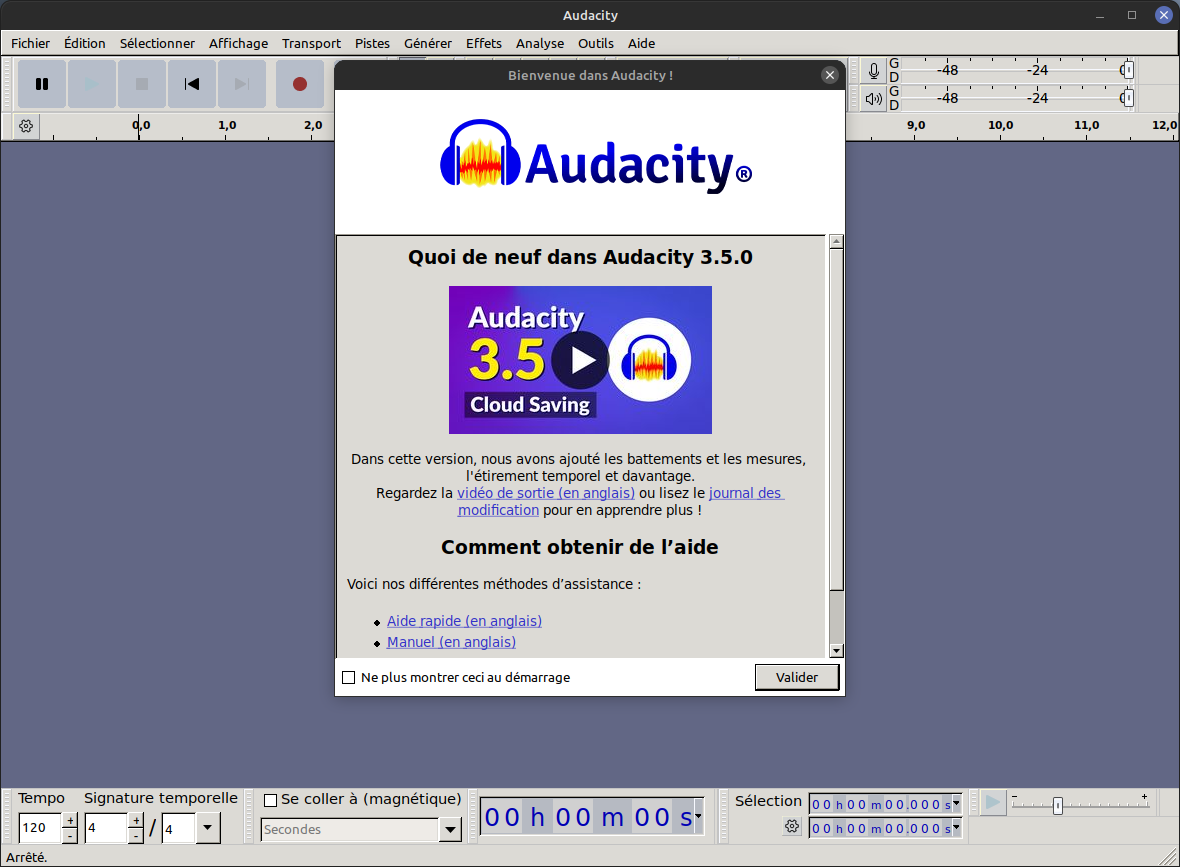Enable 'Se coller à (magnétique)' checkbox
Screen dimensions: 1180x867
(x=271, y=800)
